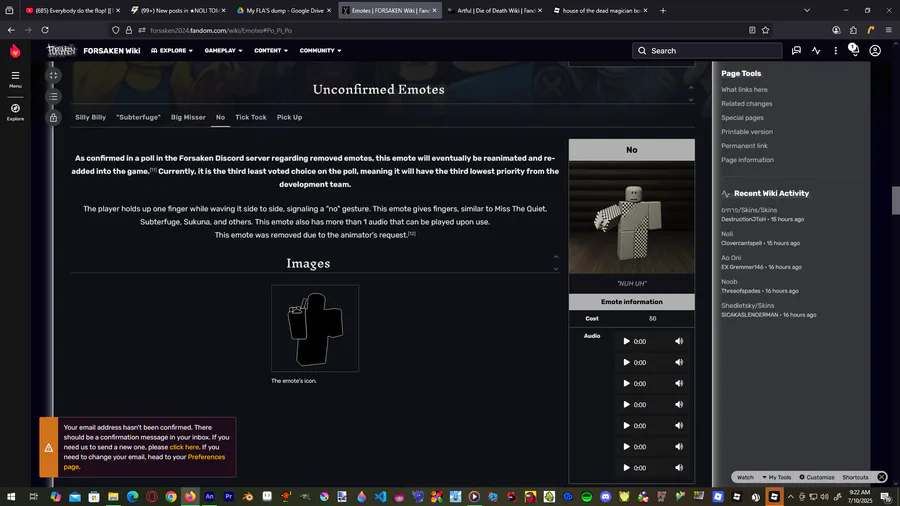Jump down with Images section arrow
The width and height of the screenshot is (900, 506).
pyautogui.click(x=556, y=269)
